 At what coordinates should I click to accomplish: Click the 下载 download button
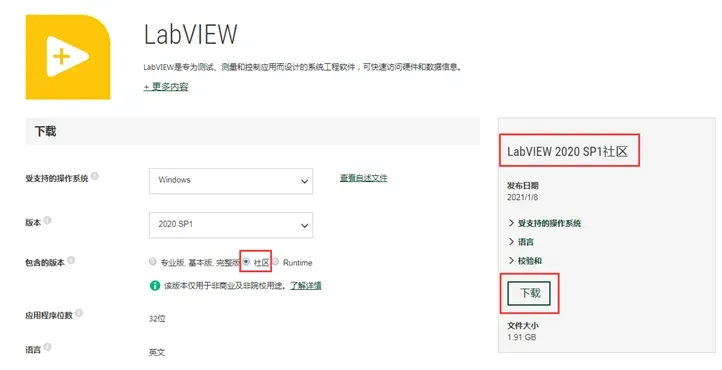pyautogui.click(x=529, y=293)
